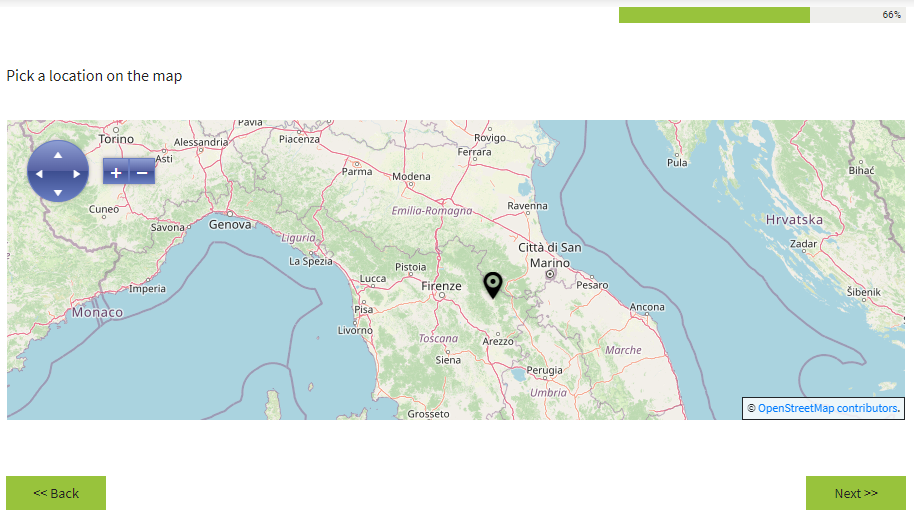Screen dimensions: 914x522
Task: Pick Pesaro on the map
Action: (592, 285)
